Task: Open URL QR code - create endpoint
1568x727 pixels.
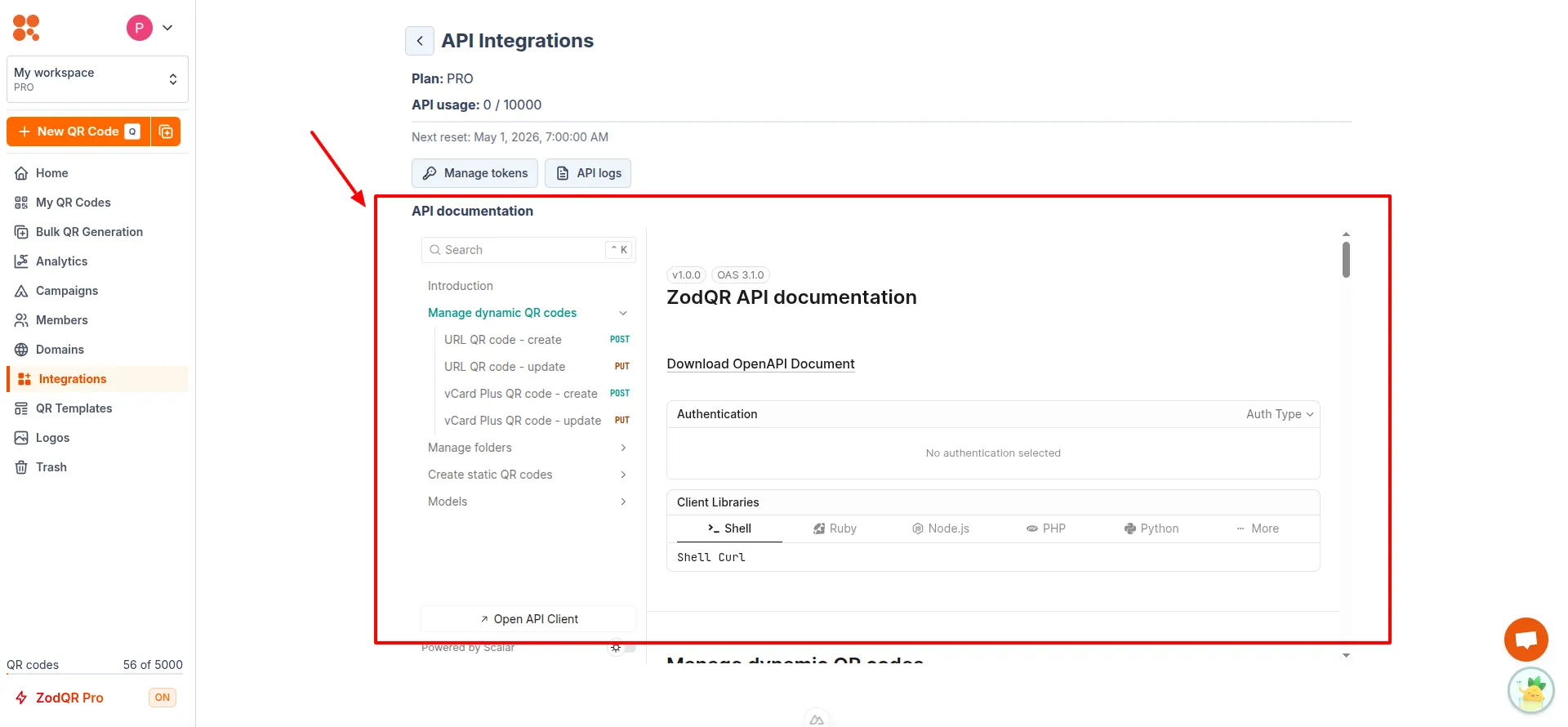Action: (x=528, y=340)
